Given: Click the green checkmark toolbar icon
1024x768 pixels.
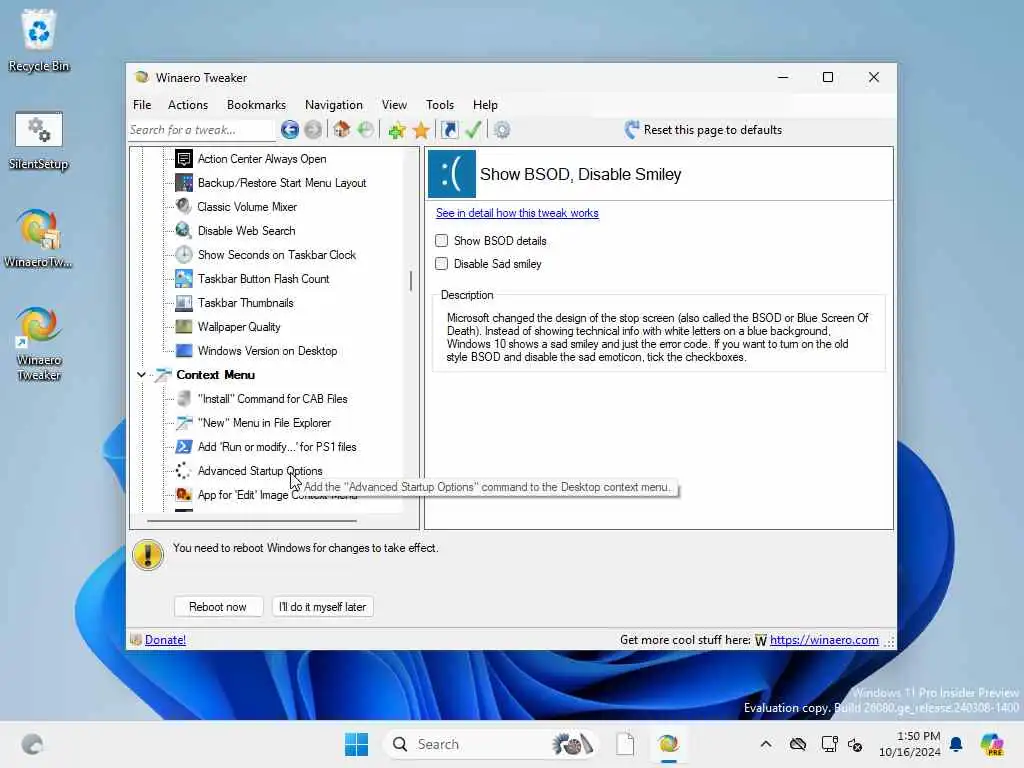Looking at the screenshot, I should (473, 129).
